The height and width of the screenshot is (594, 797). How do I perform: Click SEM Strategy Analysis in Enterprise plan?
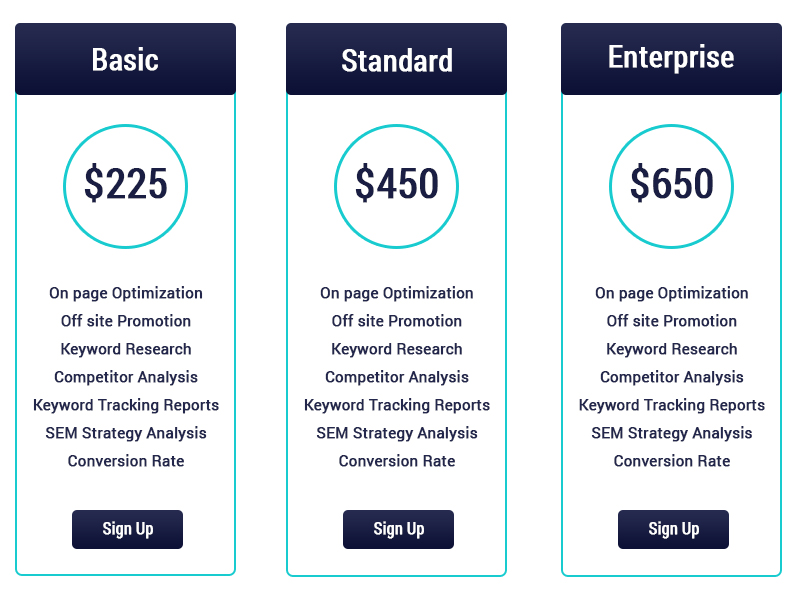tap(671, 433)
